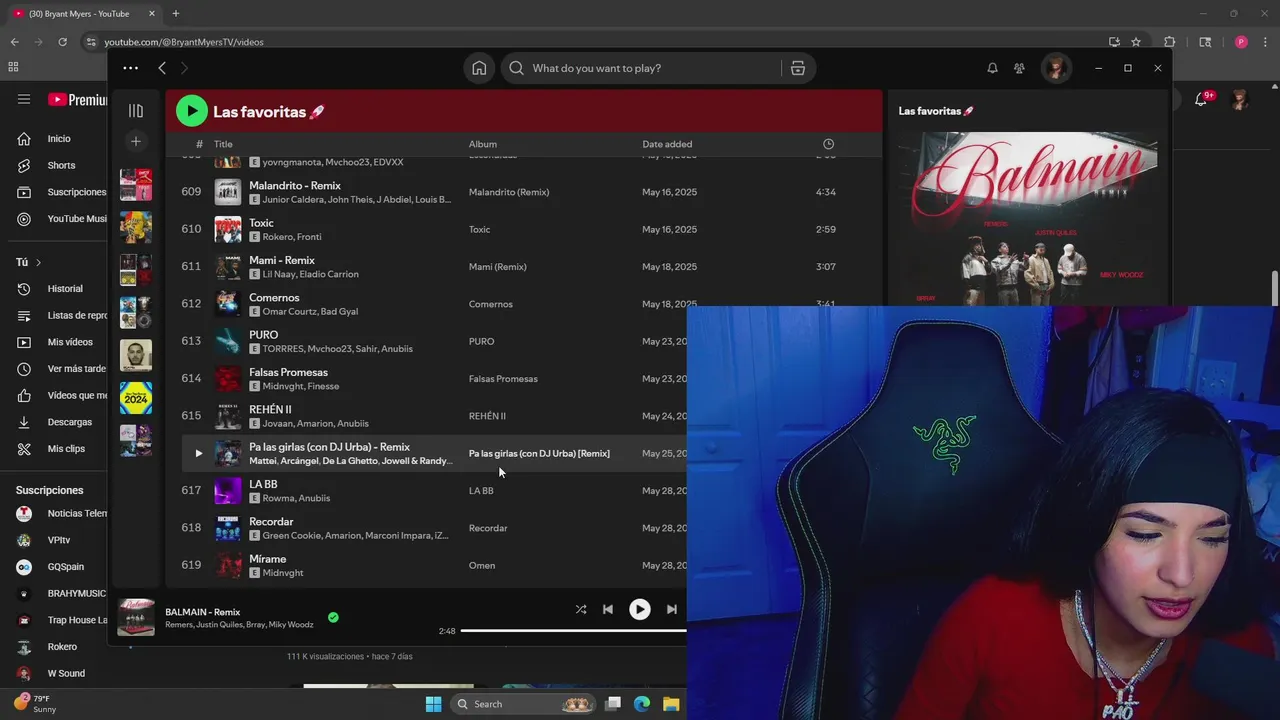The width and height of the screenshot is (1280, 720).
Task: Open Microsoft Edge from taskbar
Action: point(642,704)
